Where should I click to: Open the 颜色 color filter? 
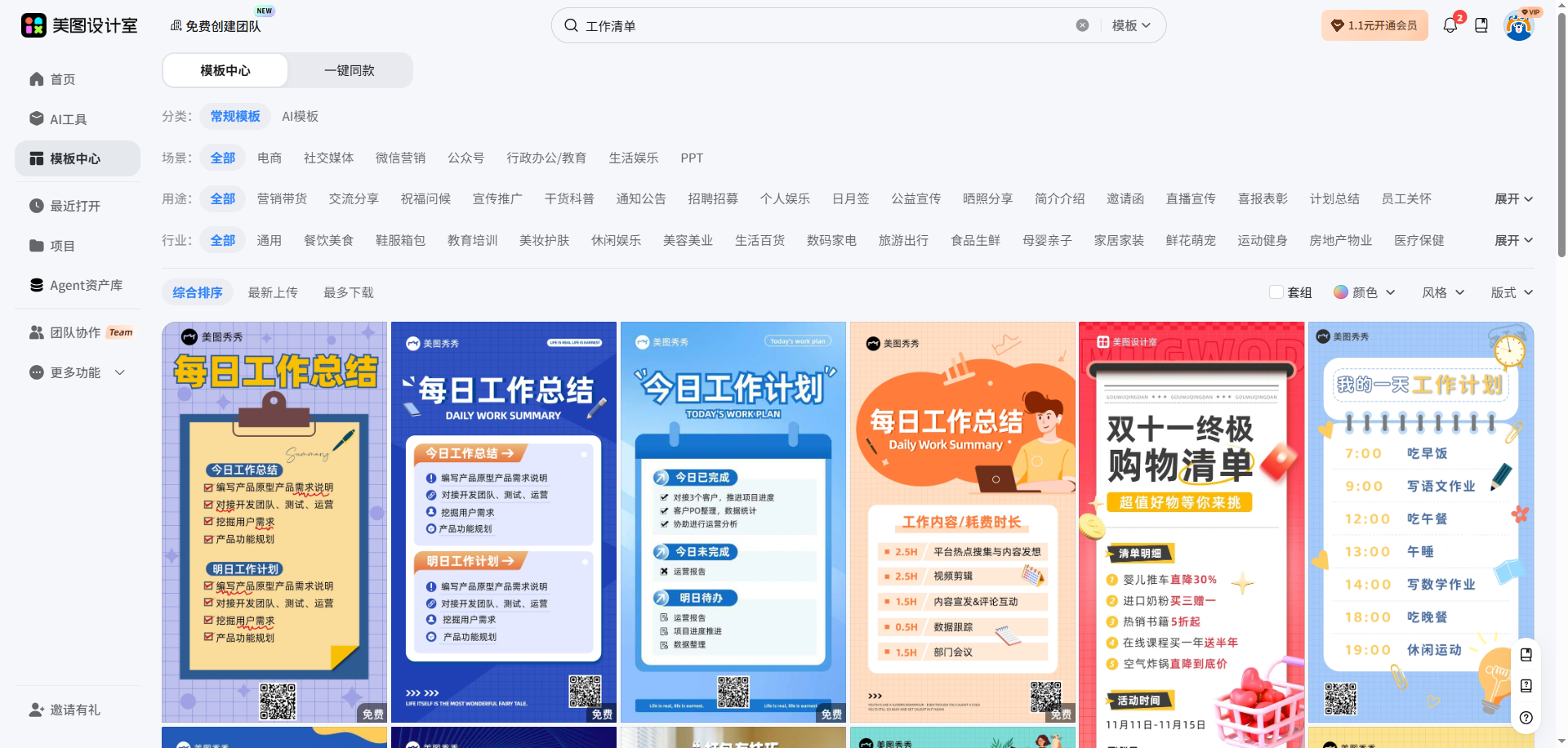(1364, 292)
